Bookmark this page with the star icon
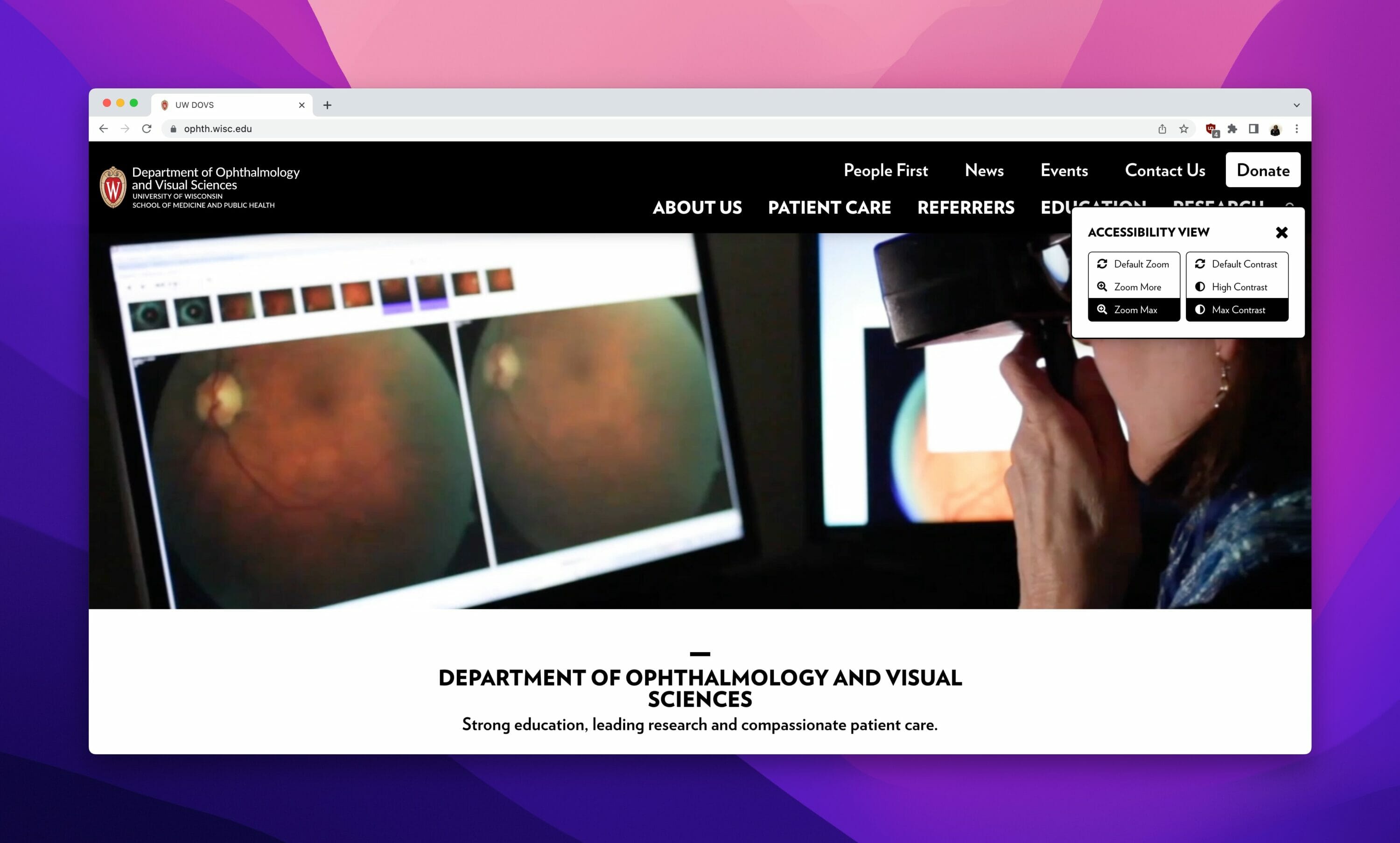 coord(1183,129)
